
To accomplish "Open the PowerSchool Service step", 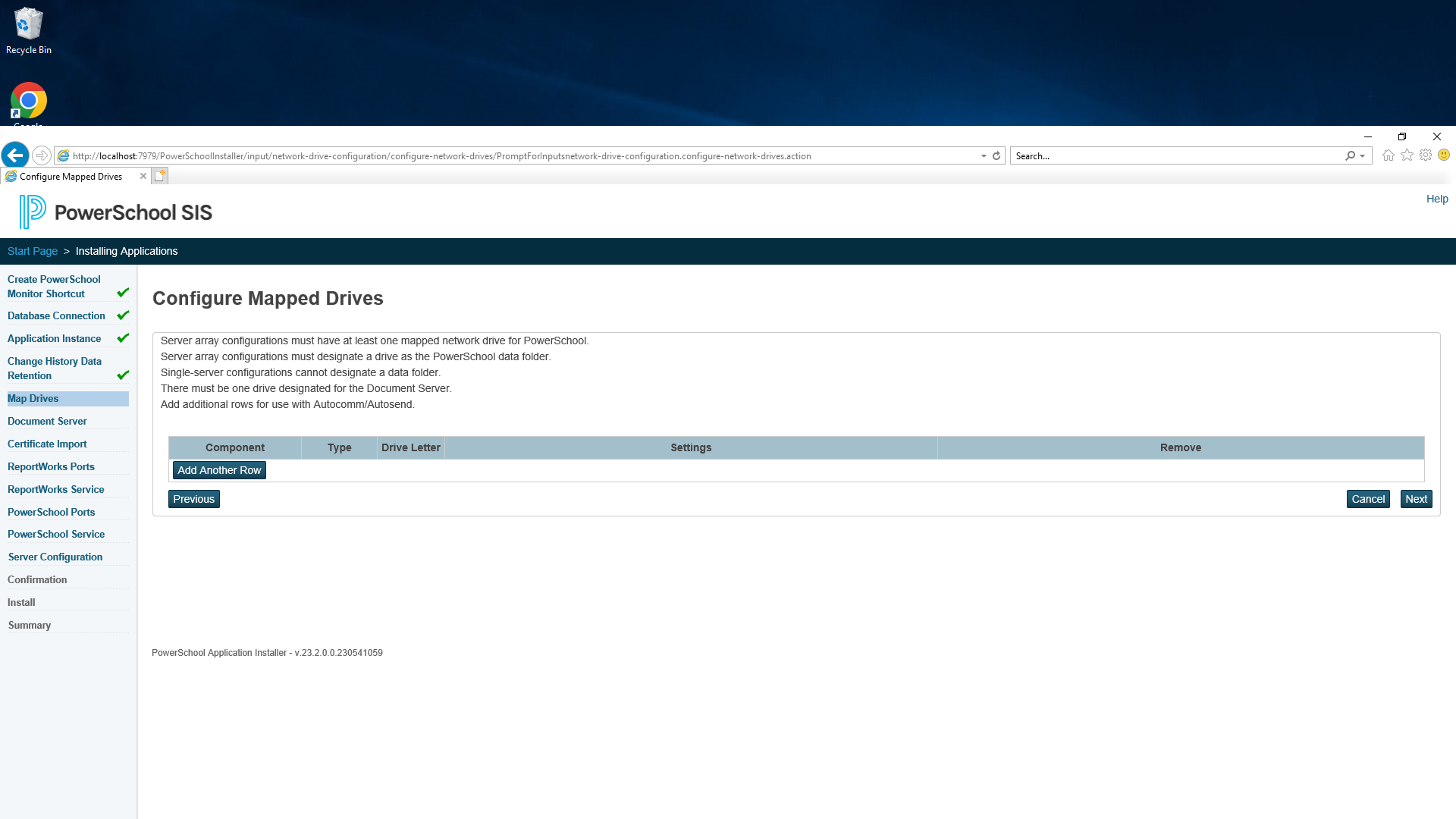I will (56, 534).
